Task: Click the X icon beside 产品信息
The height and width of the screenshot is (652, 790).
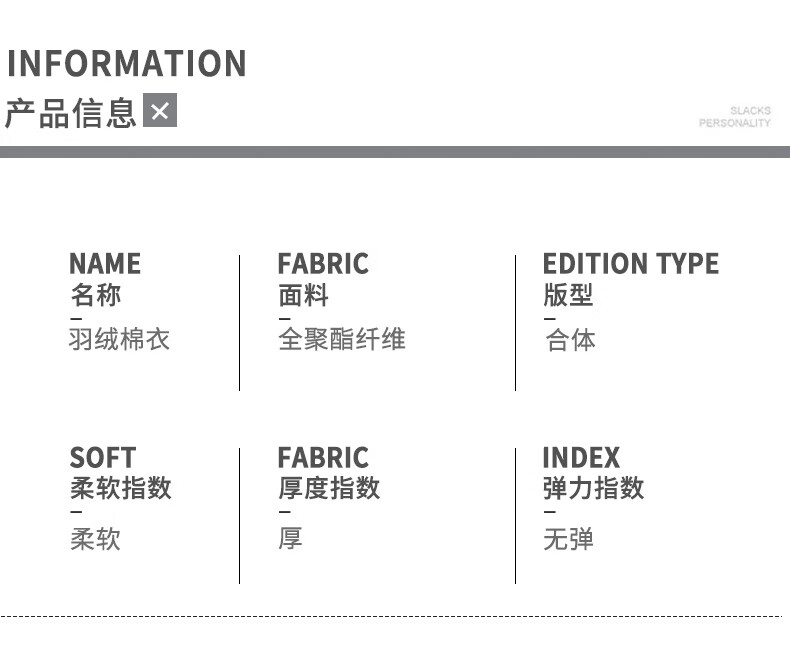Action: [160, 110]
